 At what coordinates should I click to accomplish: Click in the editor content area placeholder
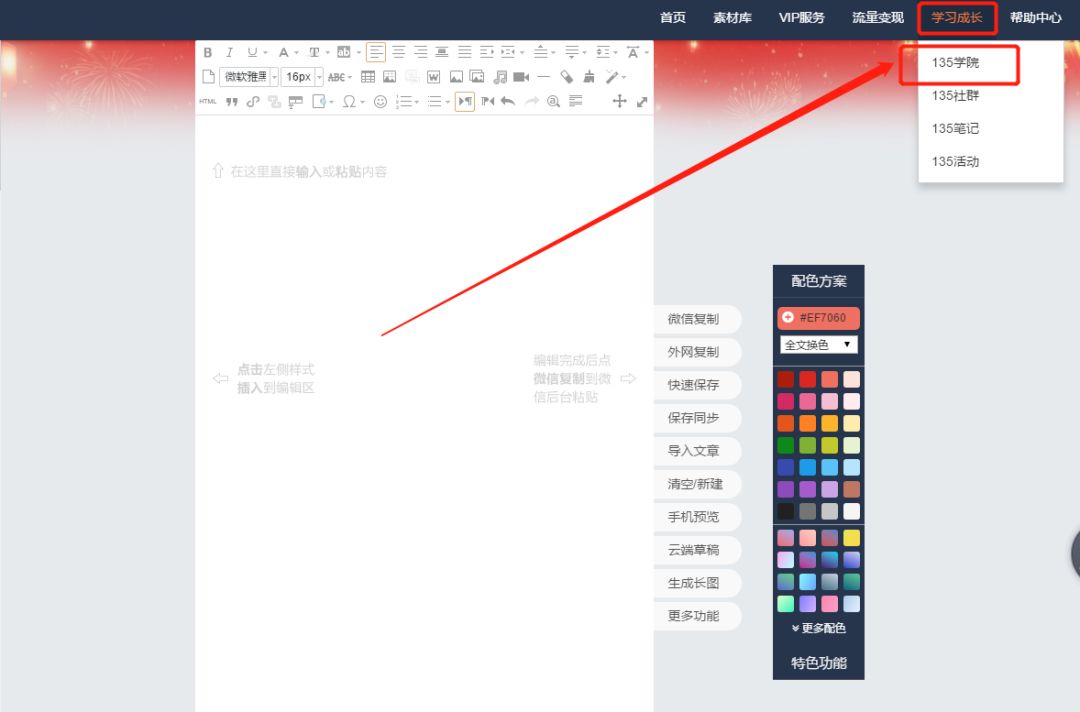(309, 171)
